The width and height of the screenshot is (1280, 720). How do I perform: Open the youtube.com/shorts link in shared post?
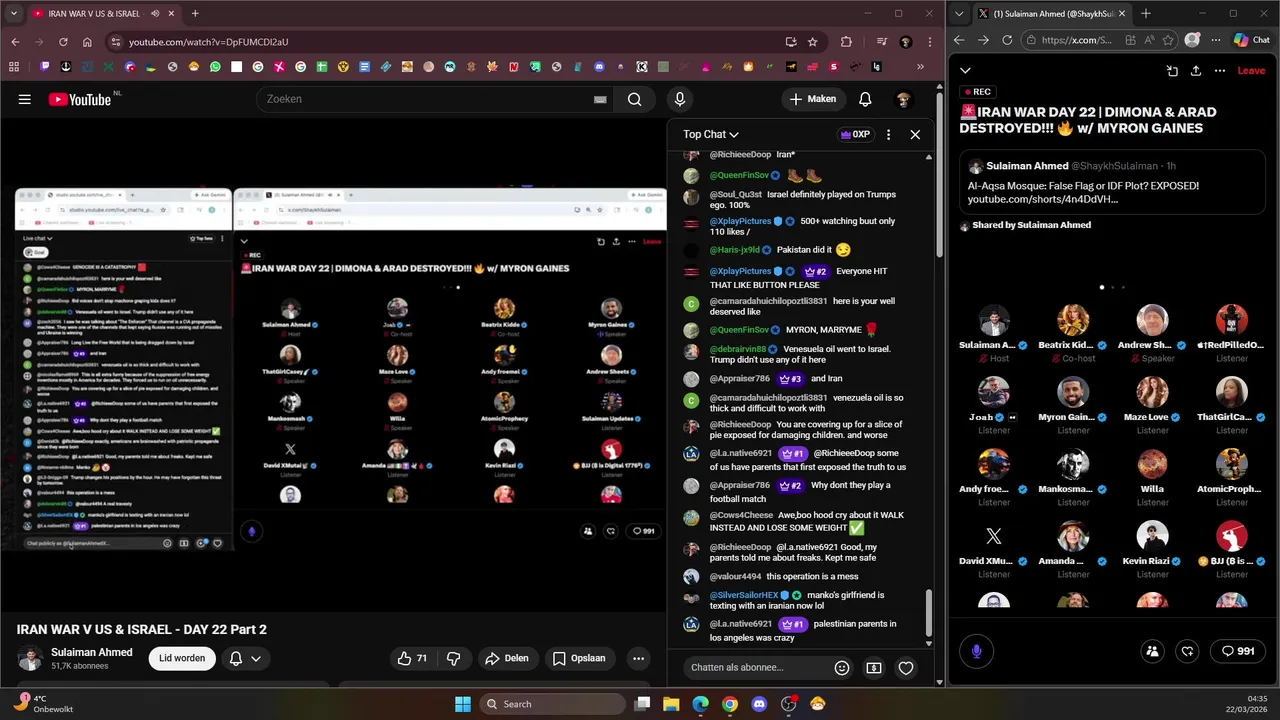click(x=1042, y=199)
